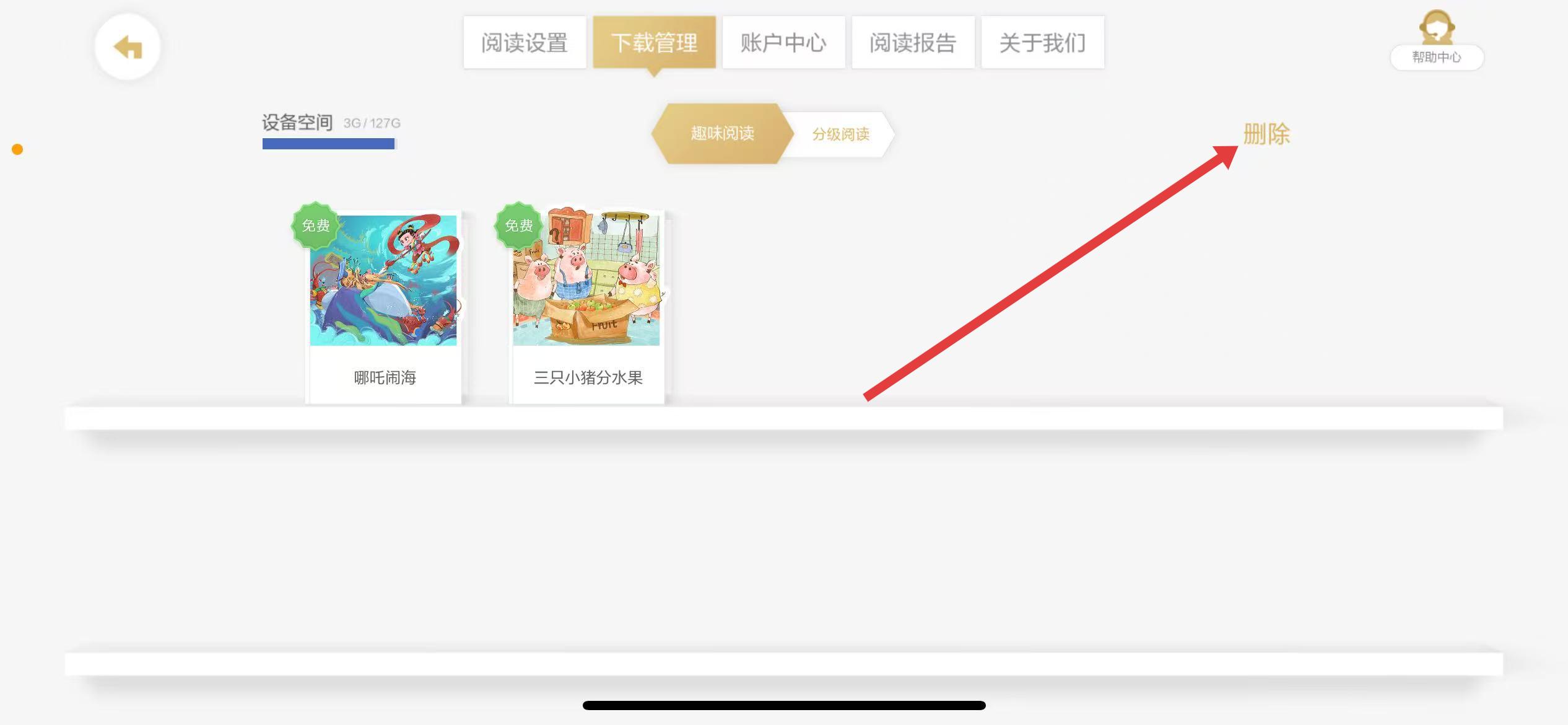Image resolution: width=1568 pixels, height=725 pixels.
Task: Open the 阅读报告 tab
Action: [913, 43]
